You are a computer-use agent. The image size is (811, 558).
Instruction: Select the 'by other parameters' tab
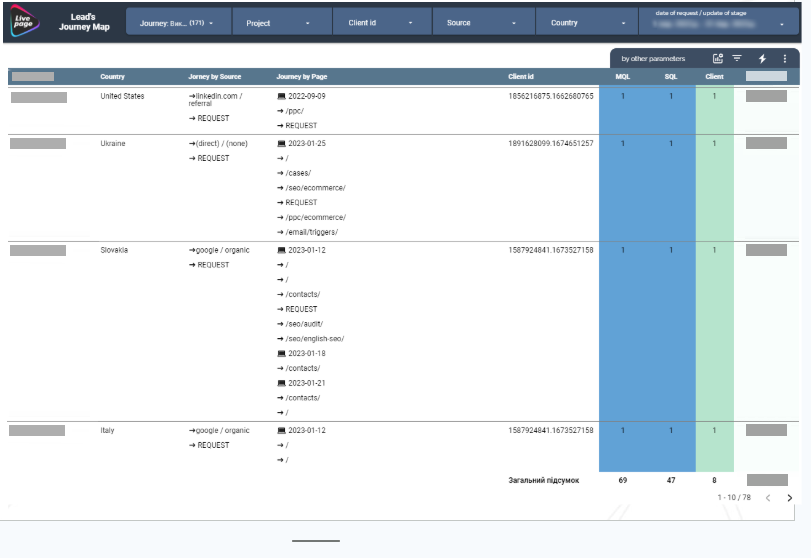click(653, 58)
